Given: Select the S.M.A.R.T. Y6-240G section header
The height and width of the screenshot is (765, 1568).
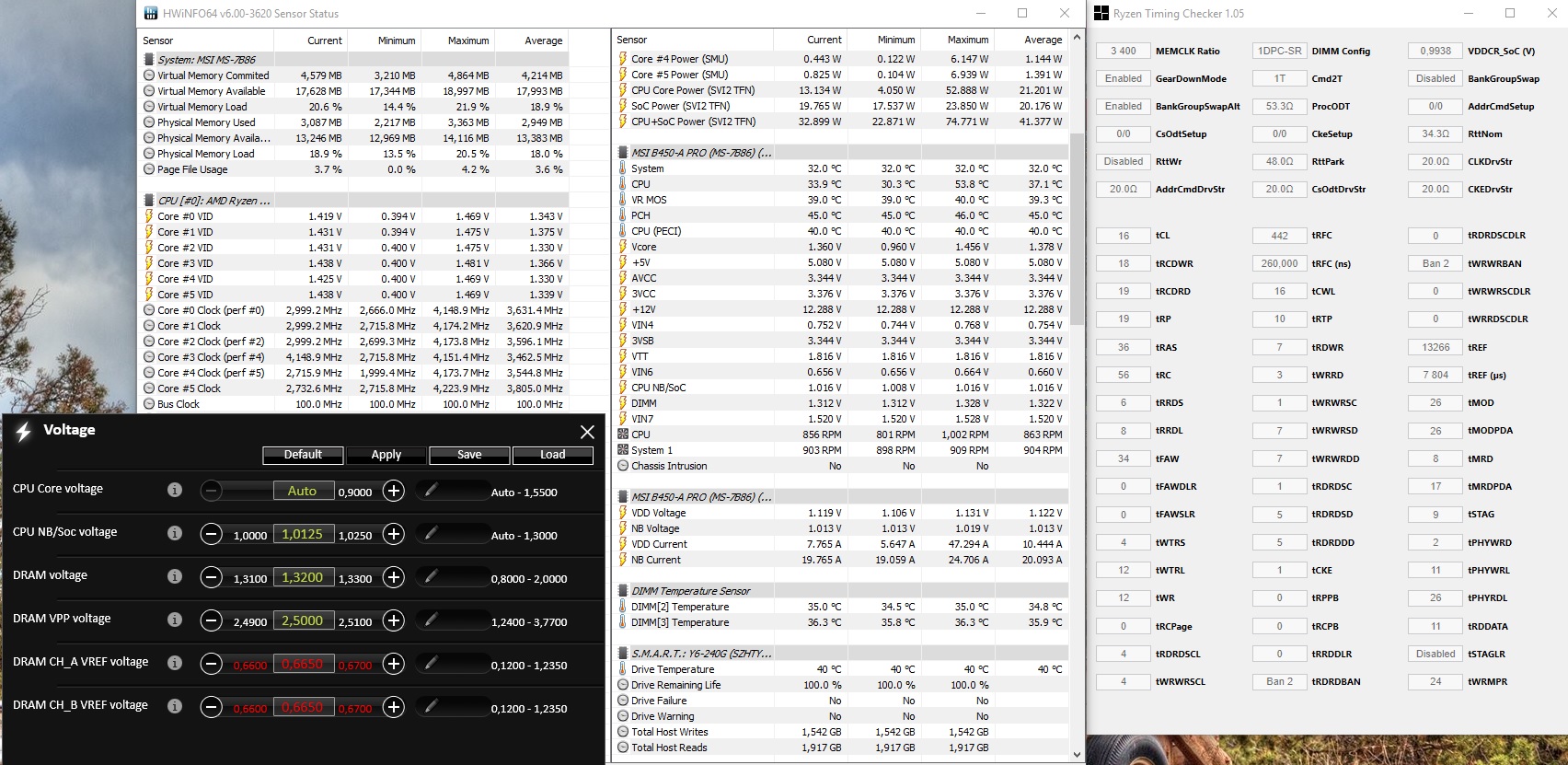Looking at the screenshot, I should pos(842,654).
